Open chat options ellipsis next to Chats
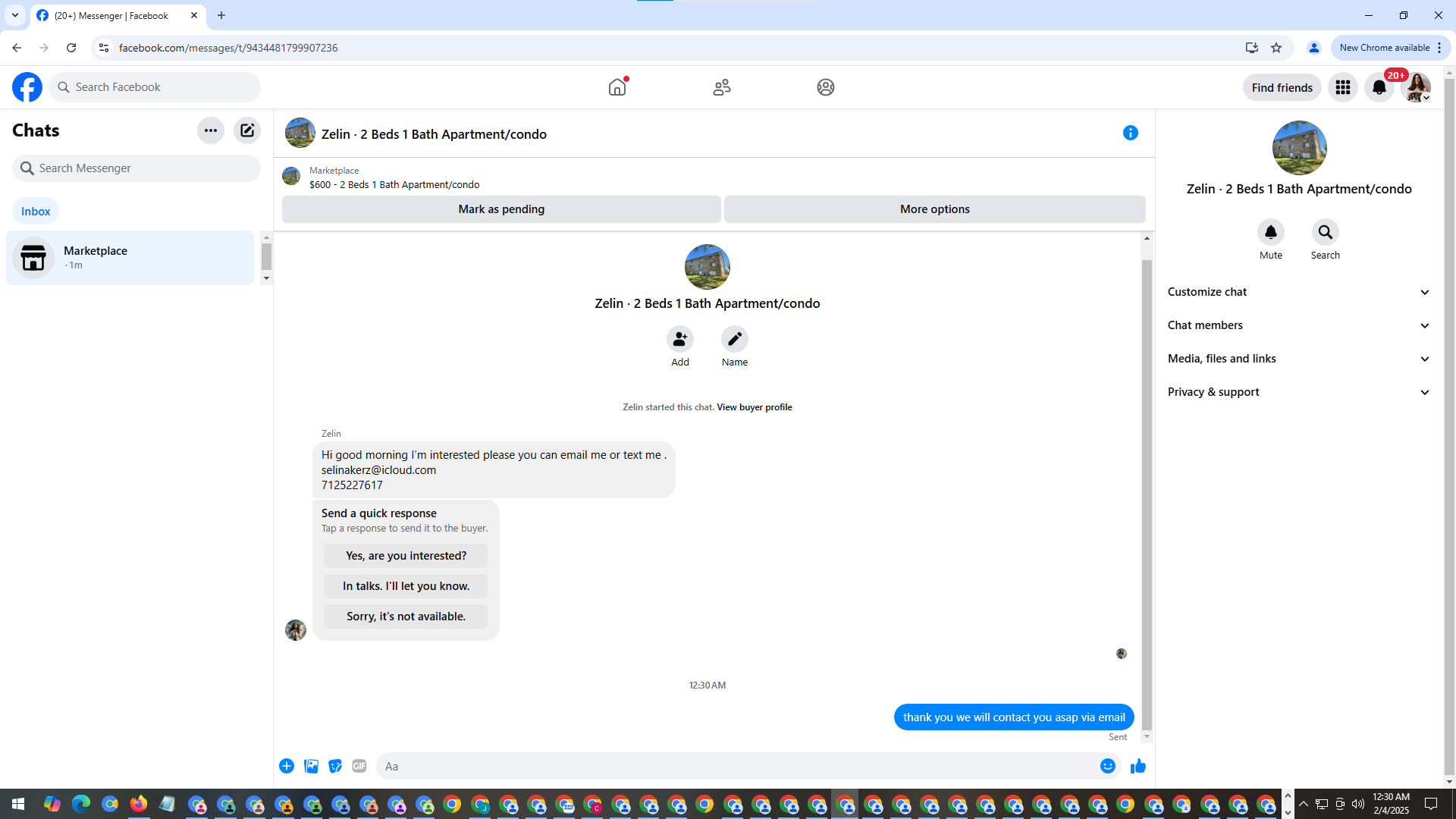Viewport: 1456px width, 819px height. 211,130
